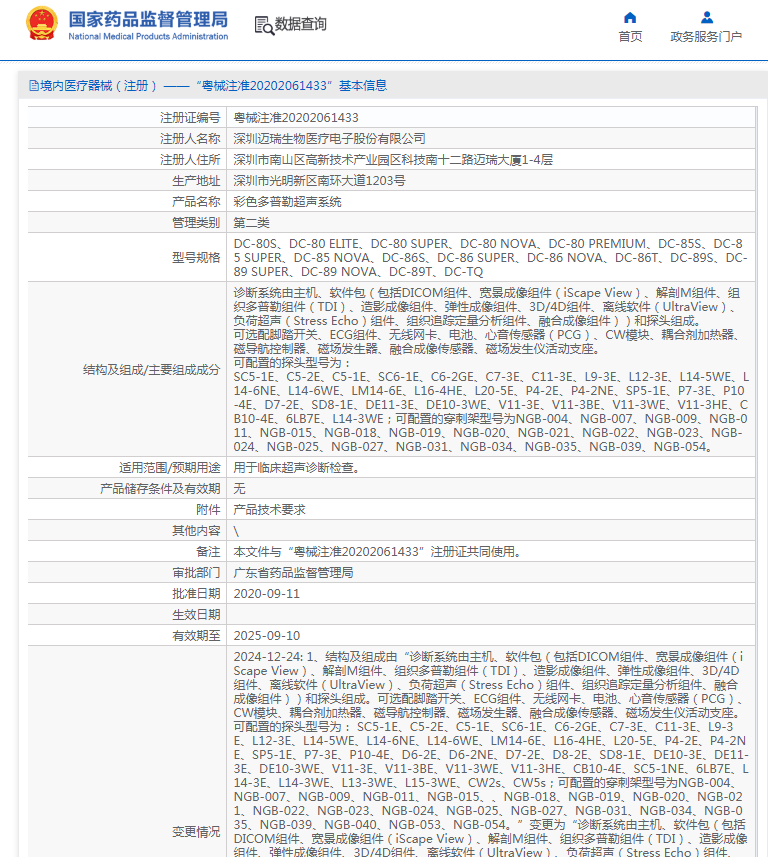Click the 本文件与…注册证共同使用 remark
Viewport: 768px width, 857px height.
(377, 552)
